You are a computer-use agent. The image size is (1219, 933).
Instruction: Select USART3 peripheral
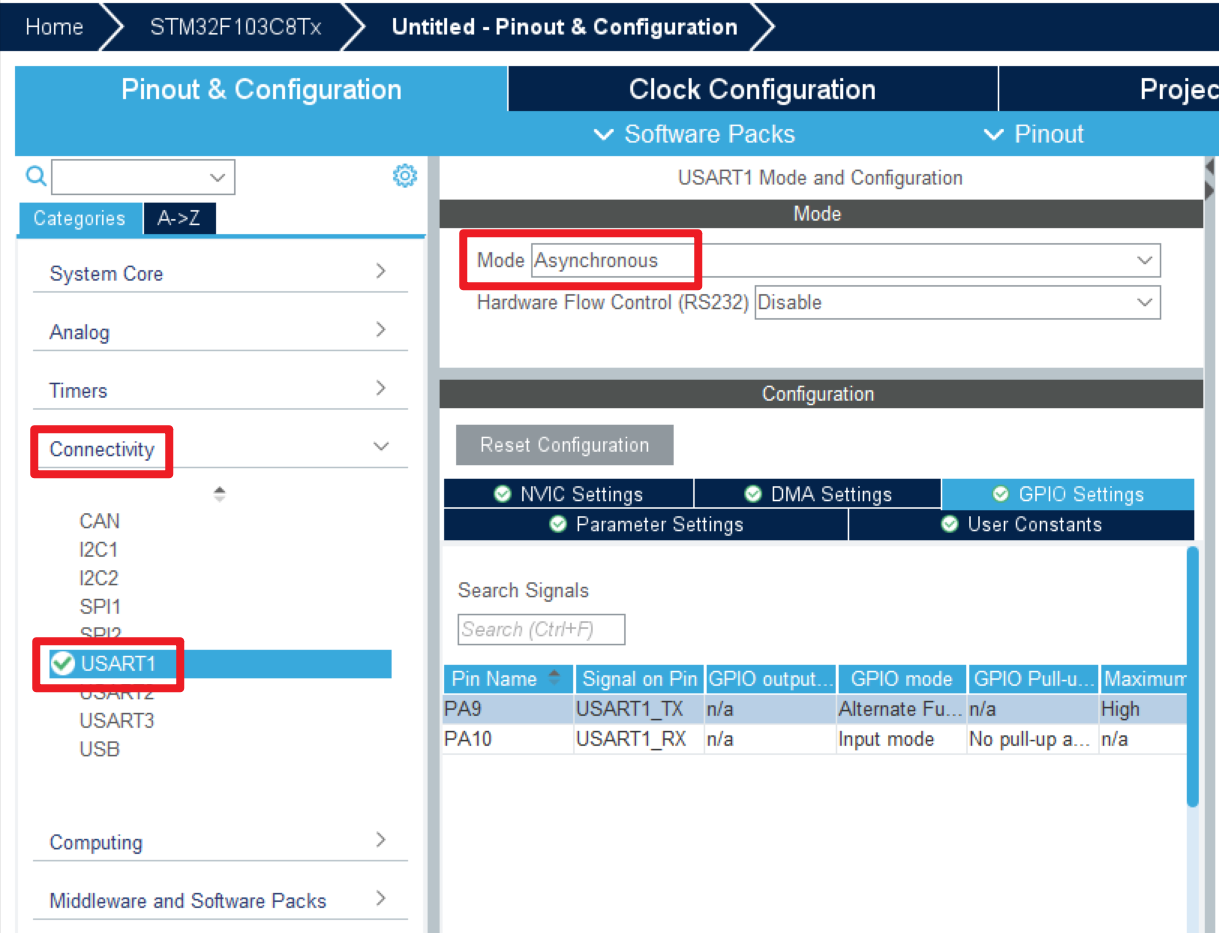tap(117, 720)
